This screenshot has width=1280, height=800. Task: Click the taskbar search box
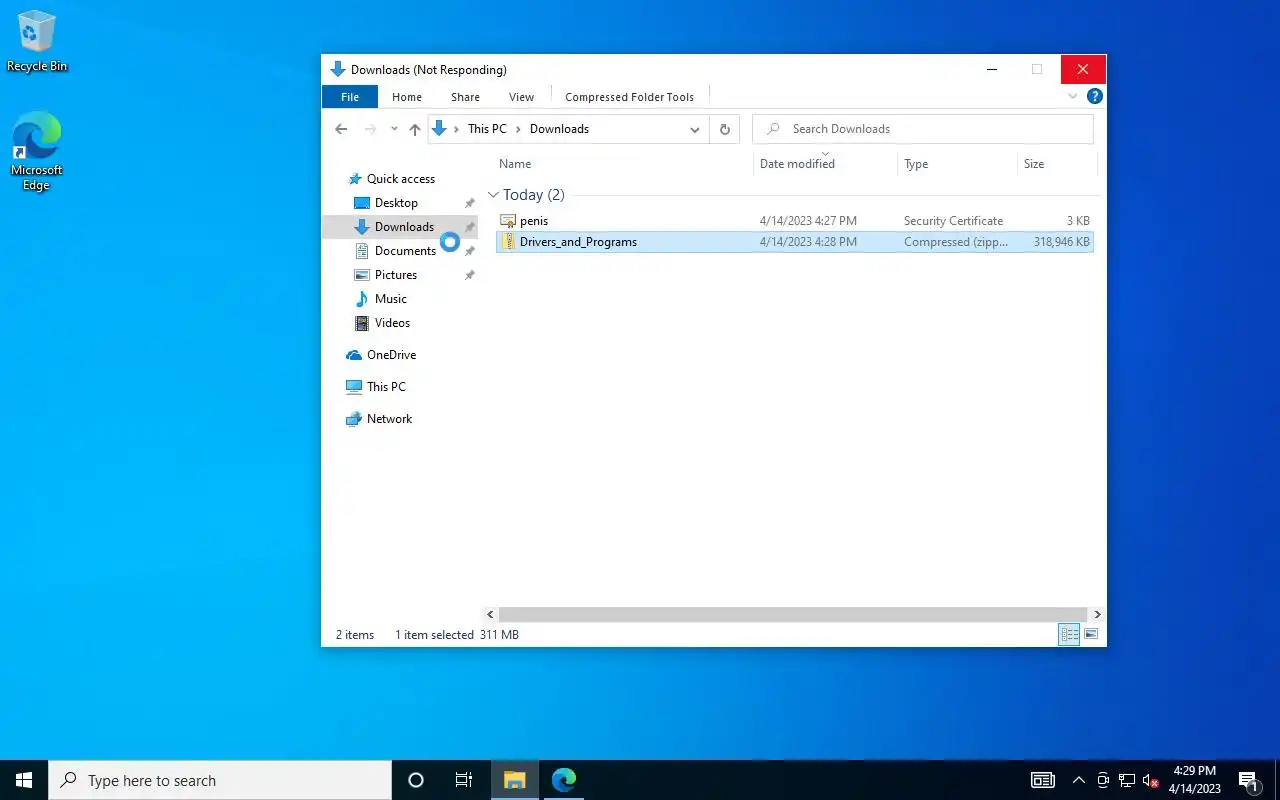(220, 780)
